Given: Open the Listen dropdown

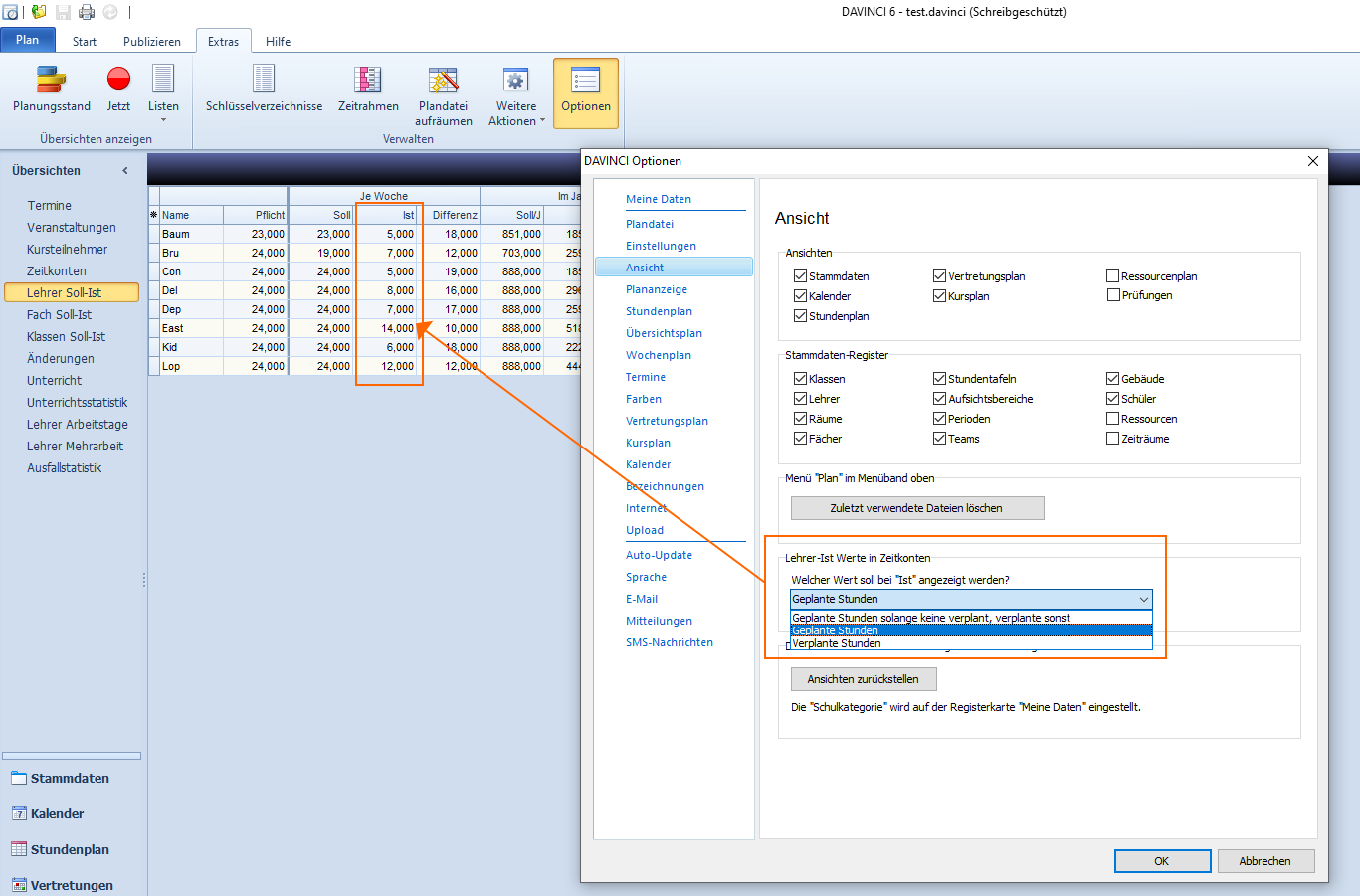Looking at the screenshot, I should 163,93.
